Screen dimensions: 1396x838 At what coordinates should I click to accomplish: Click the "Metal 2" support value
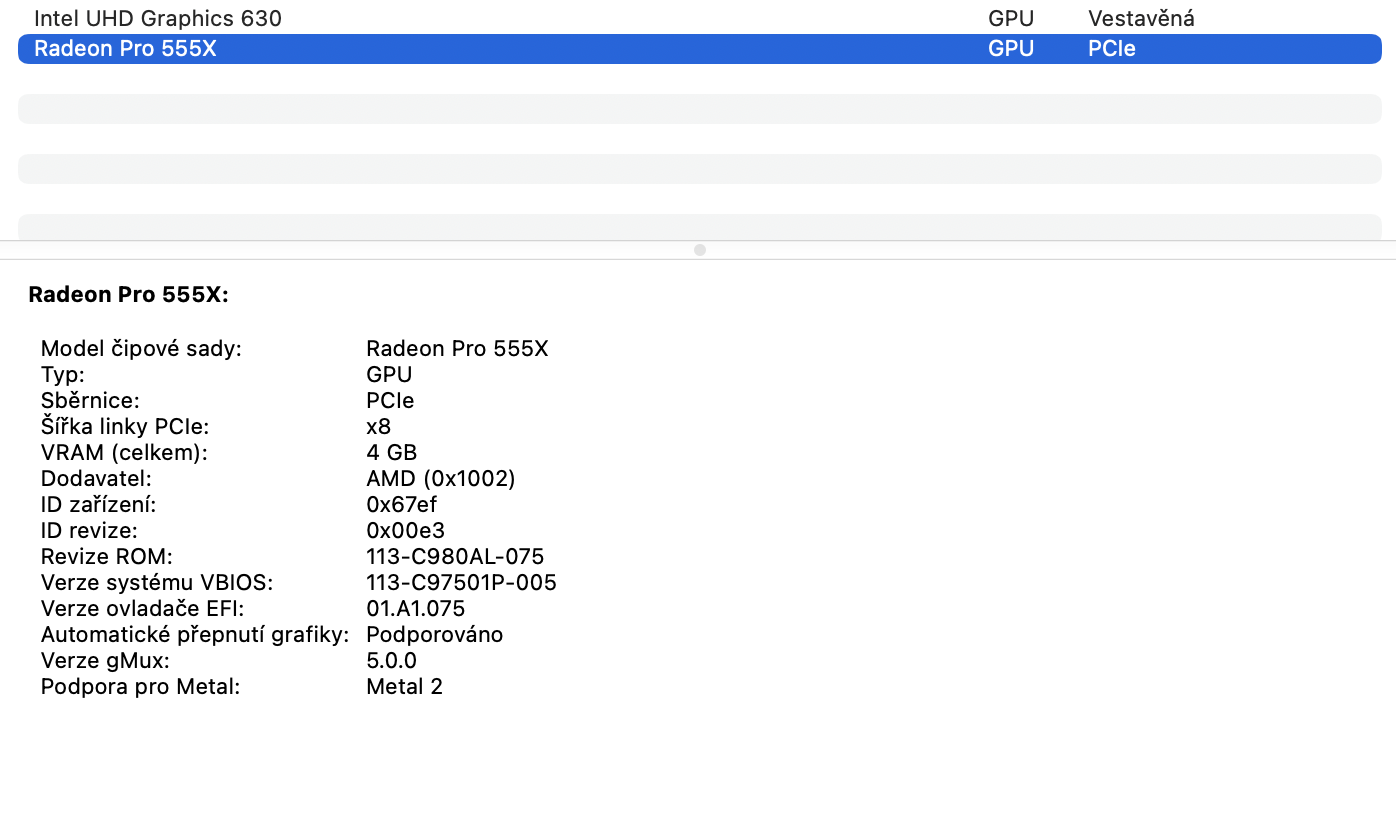[405, 687]
